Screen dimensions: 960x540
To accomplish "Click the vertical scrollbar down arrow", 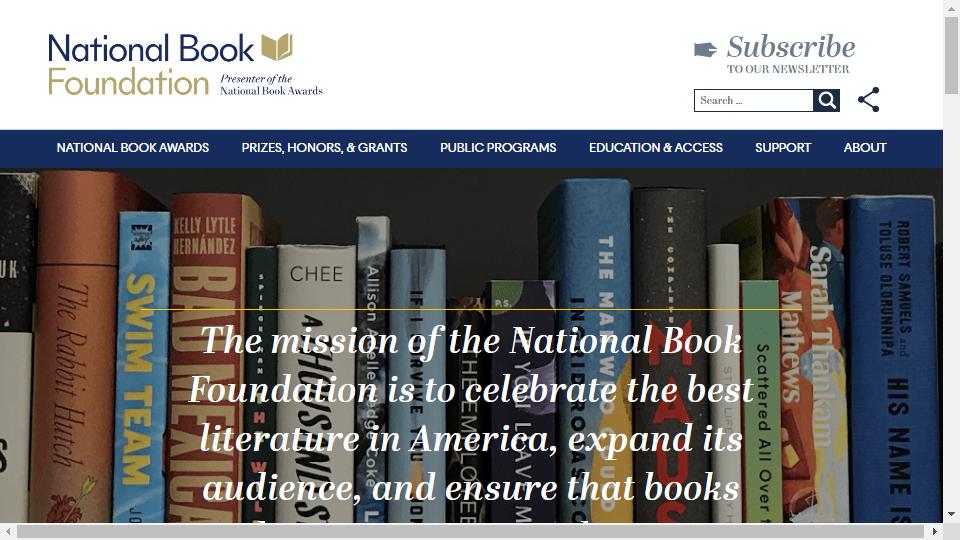I will [951, 515].
